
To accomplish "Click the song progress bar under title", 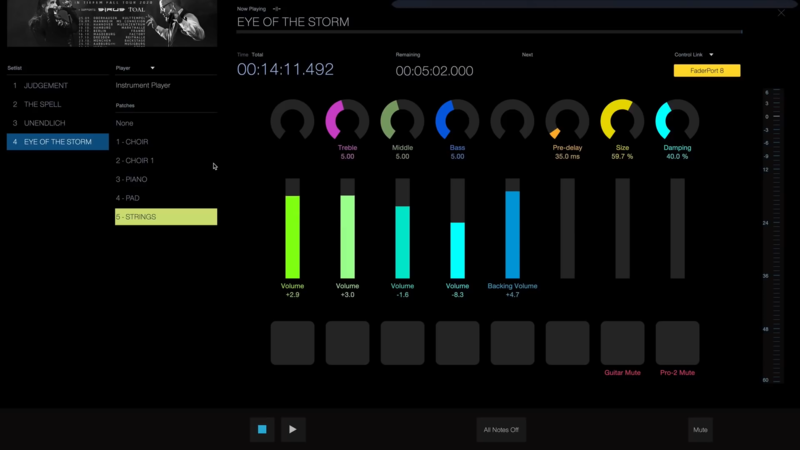I will (489, 32).
